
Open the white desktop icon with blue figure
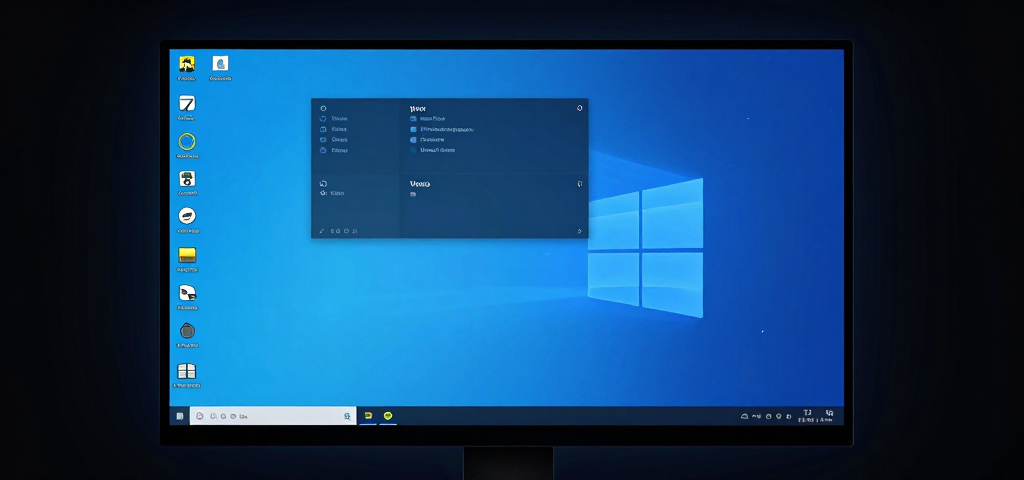pyautogui.click(x=221, y=64)
